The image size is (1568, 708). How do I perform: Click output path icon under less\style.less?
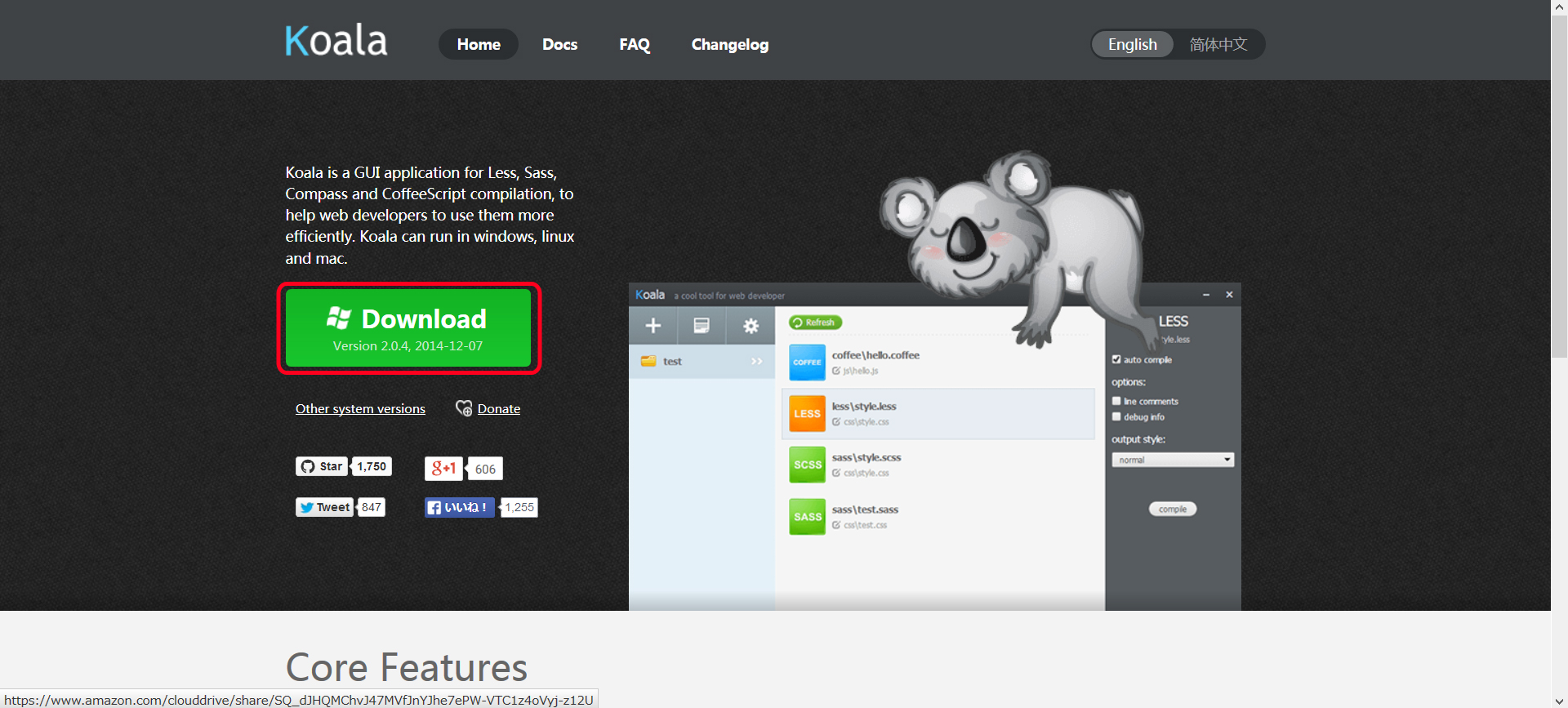click(836, 422)
